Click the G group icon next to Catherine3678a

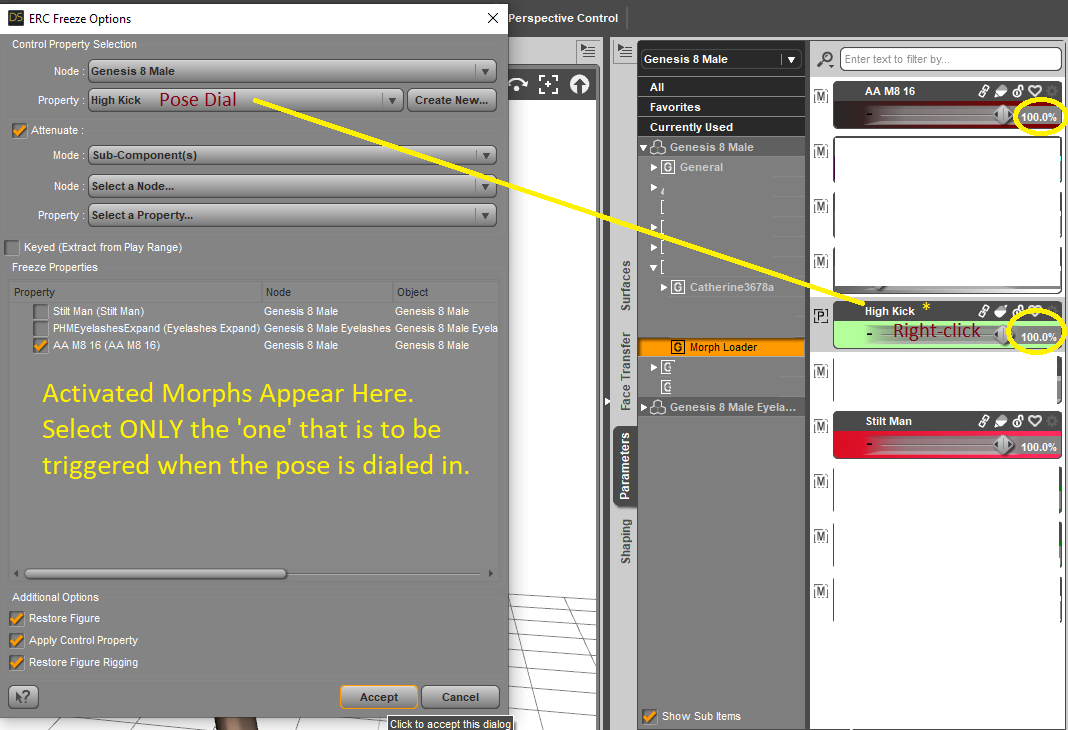tap(678, 287)
